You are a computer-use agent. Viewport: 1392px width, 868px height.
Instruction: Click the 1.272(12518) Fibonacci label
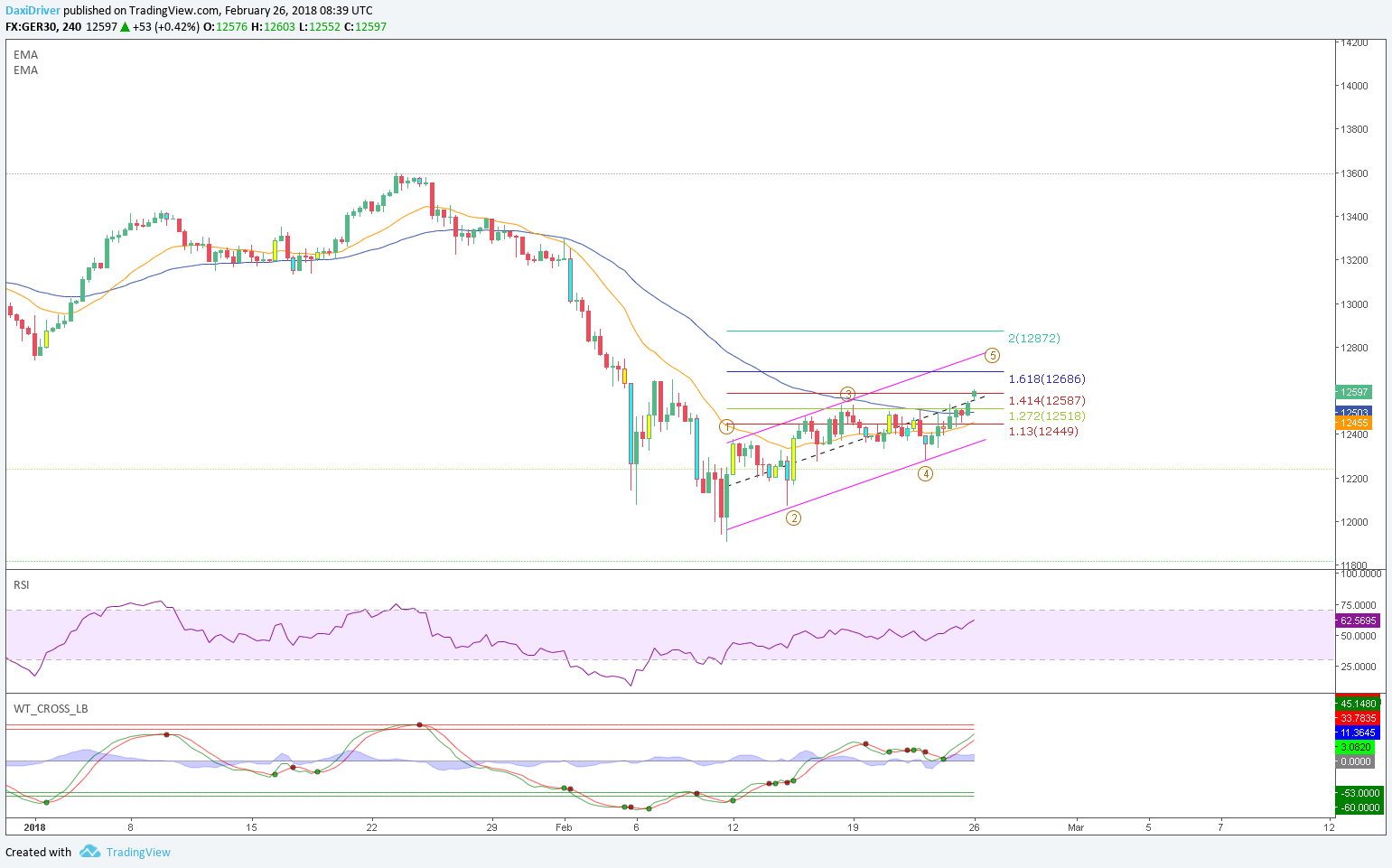pyautogui.click(x=1047, y=415)
